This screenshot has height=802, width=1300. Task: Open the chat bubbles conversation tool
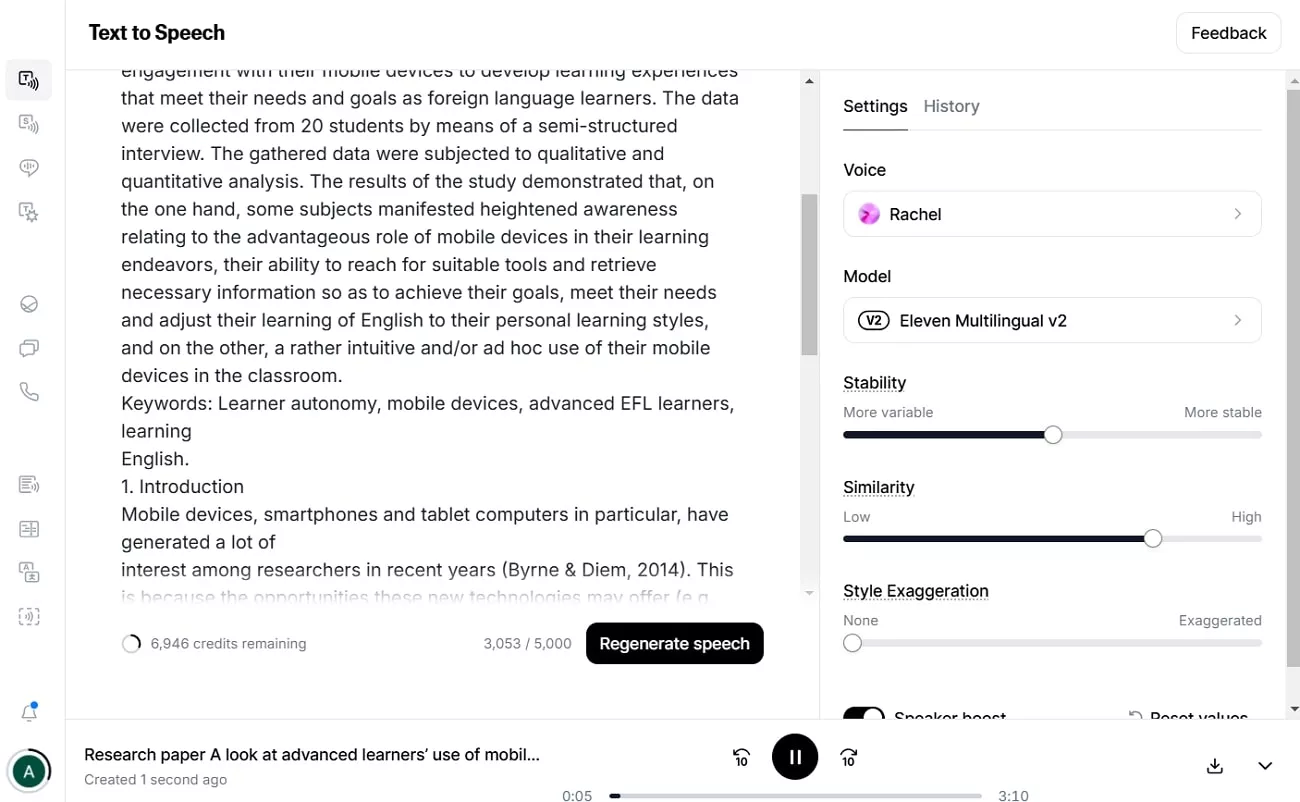[x=29, y=347]
